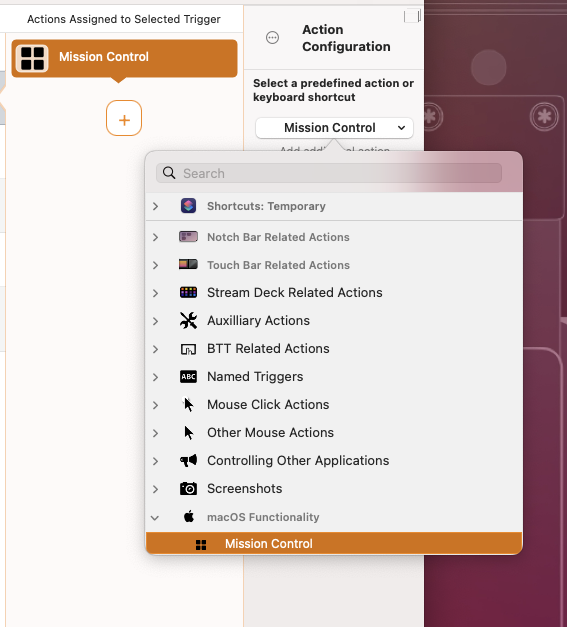This screenshot has height=627, width=567.
Task: Collapse the macOS Functionality section
Action: click(x=155, y=518)
